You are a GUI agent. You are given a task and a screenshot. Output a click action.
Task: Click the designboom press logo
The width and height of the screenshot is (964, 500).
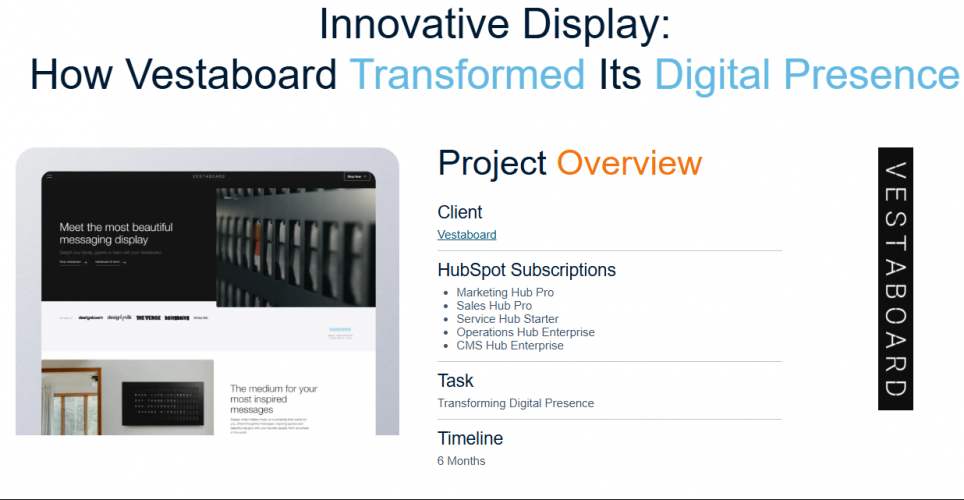[90, 318]
